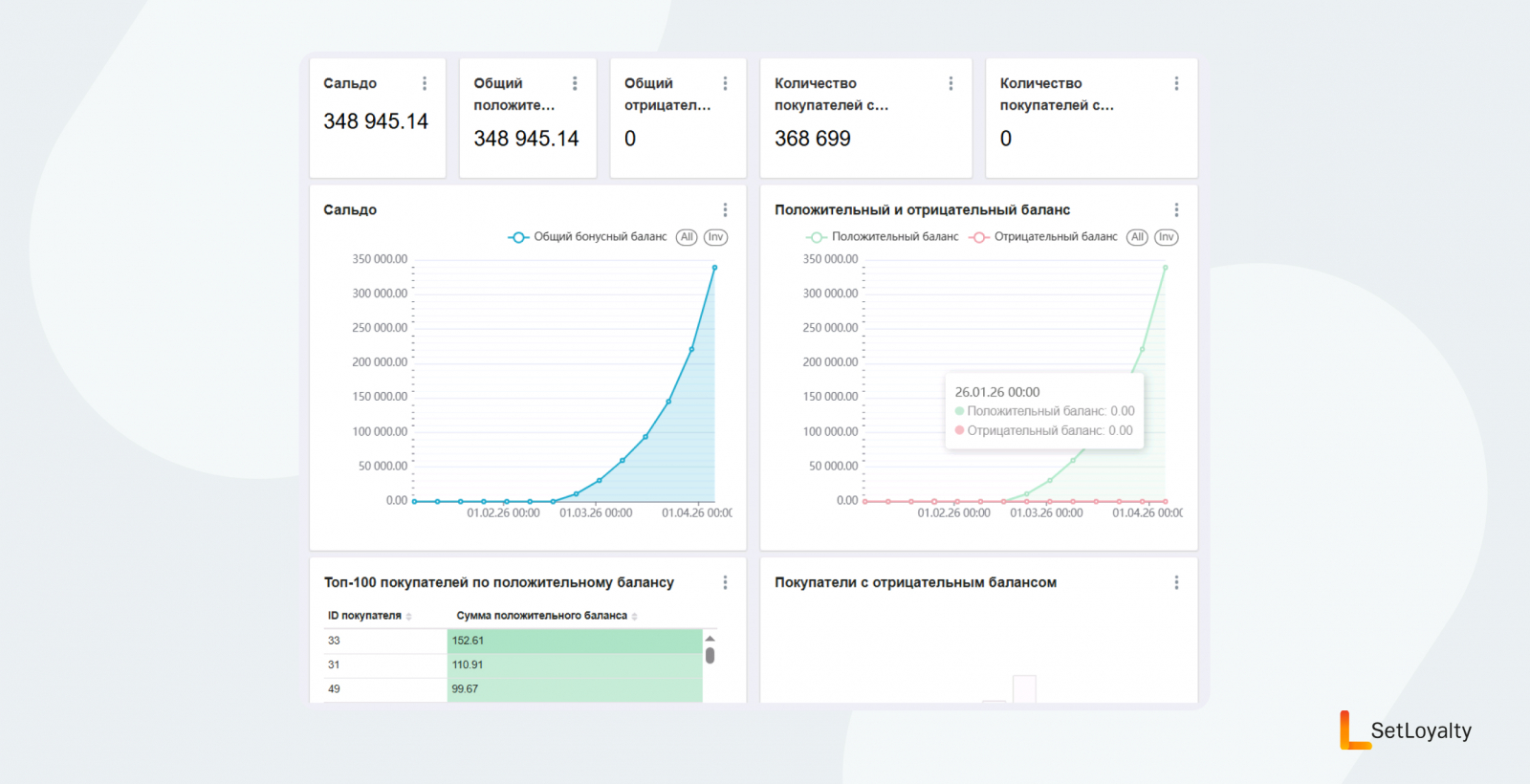This screenshot has width=1530, height=784.
Task: Open Покупатели с отрицательным балансом panel menu
Action: (1176, 583)
